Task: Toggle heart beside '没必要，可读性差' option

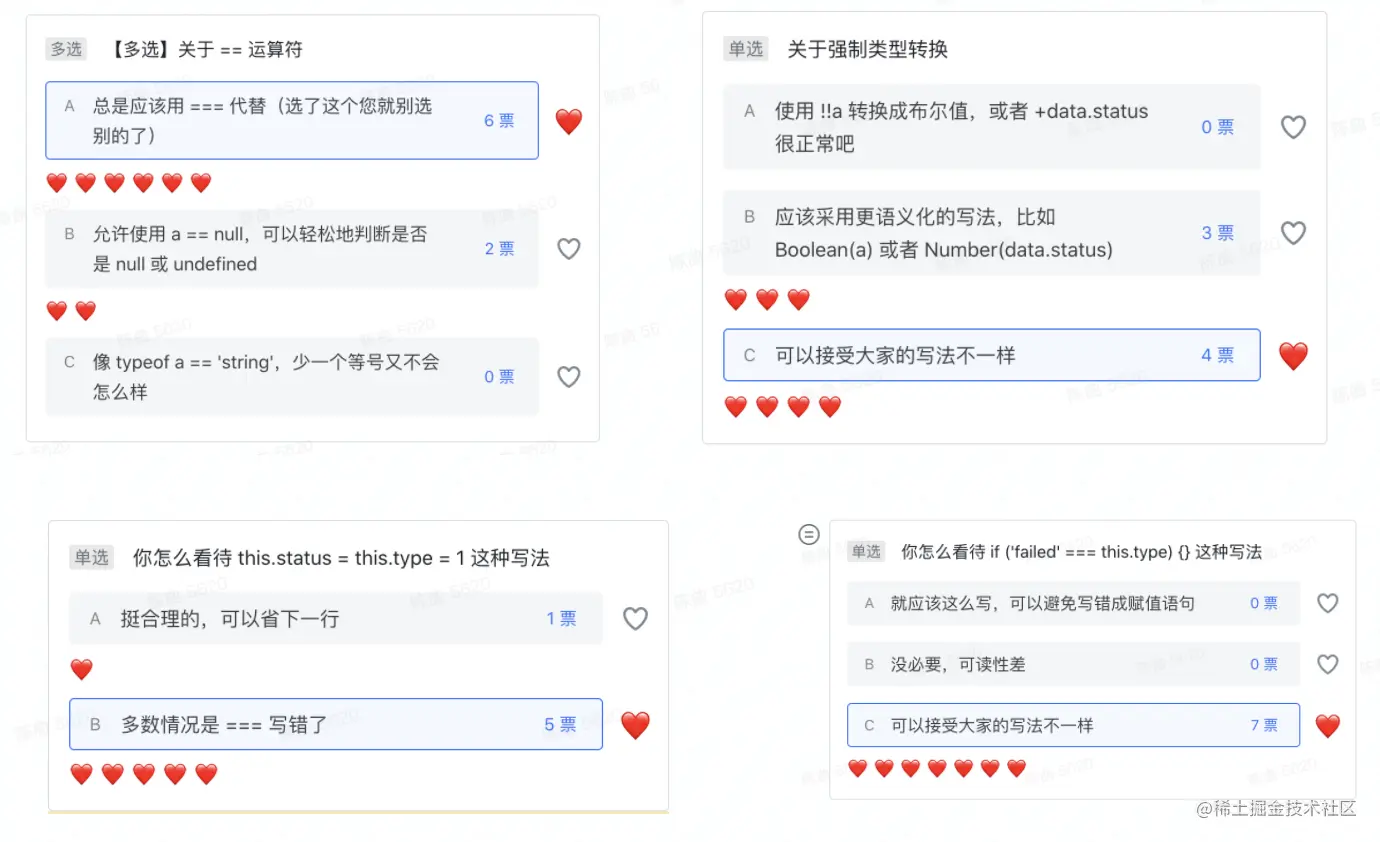Action: pyautogui.click(x=1327, y=664)
